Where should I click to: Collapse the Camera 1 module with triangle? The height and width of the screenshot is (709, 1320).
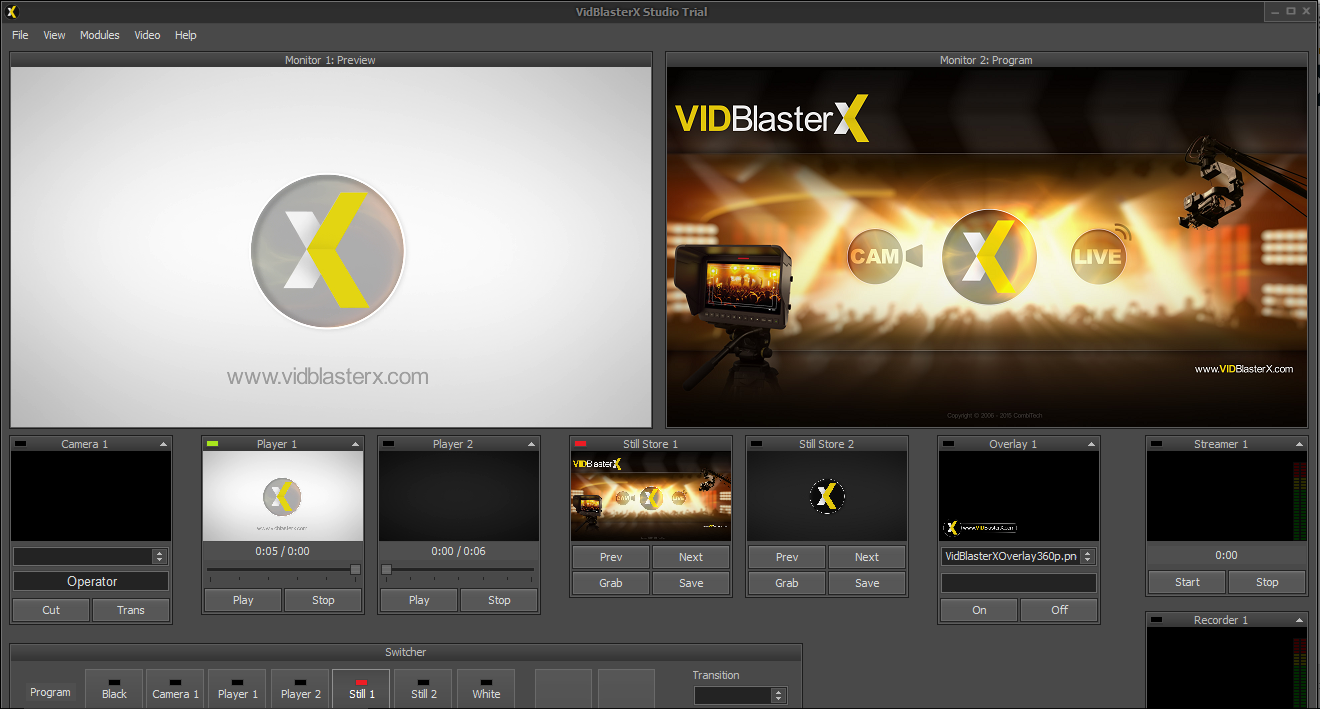click(x=162, y=444)
